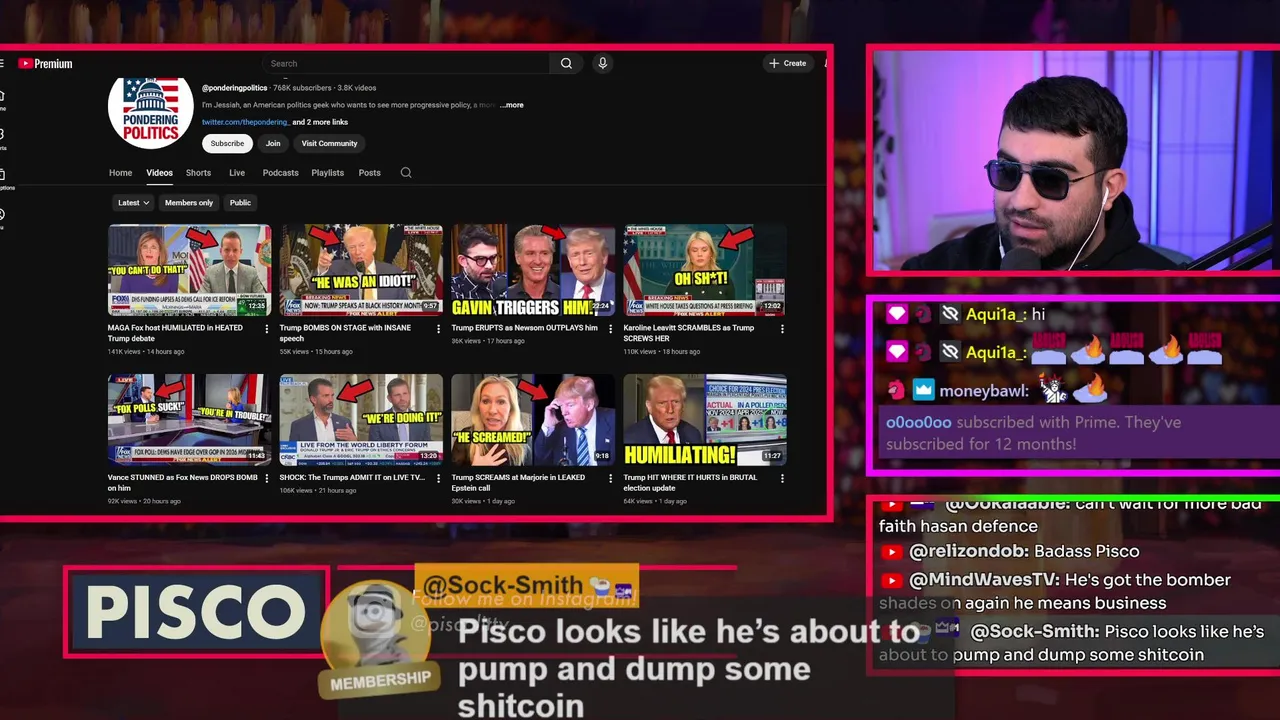Open the Playlists tab
Screen dimensions: 1280x720
point(327,173)
